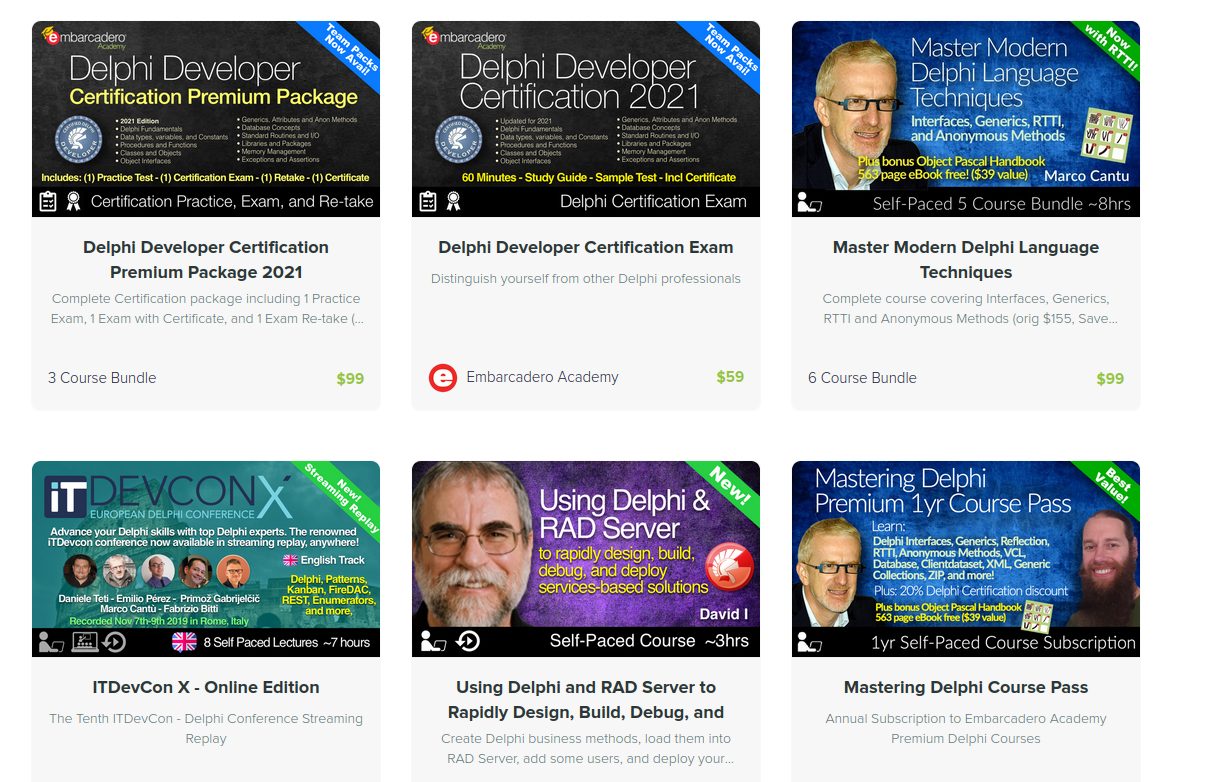
Task: Click the 6 Course Bundle label
Action: 862,378
